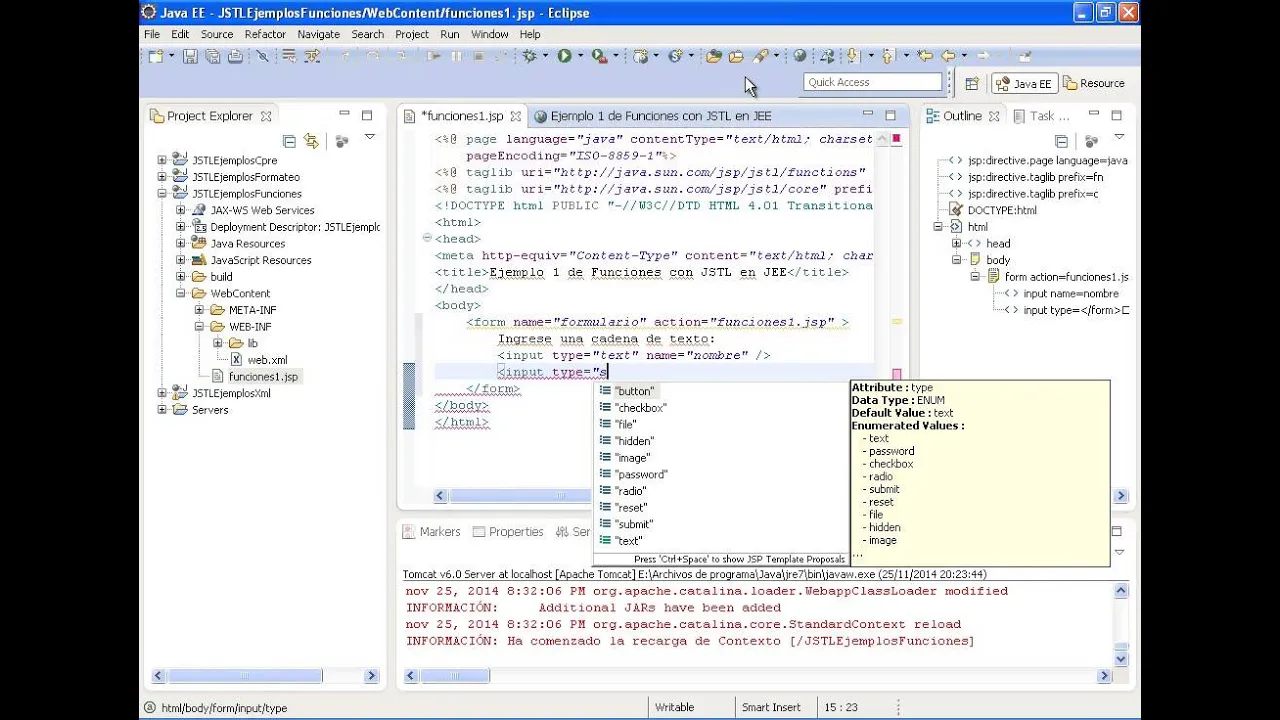
Task: Collapse the JSTLEjemplosFunciones project node
Action: click(162, 194)
